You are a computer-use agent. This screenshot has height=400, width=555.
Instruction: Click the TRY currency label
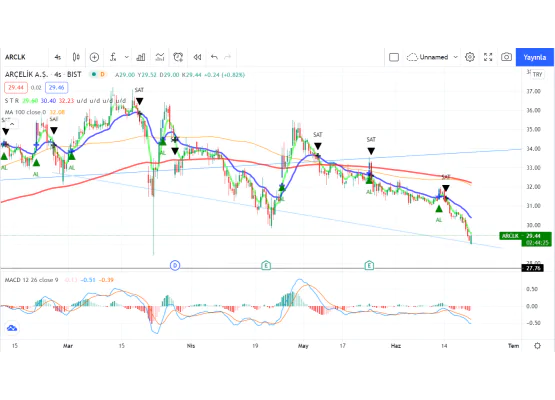(537, 74)
